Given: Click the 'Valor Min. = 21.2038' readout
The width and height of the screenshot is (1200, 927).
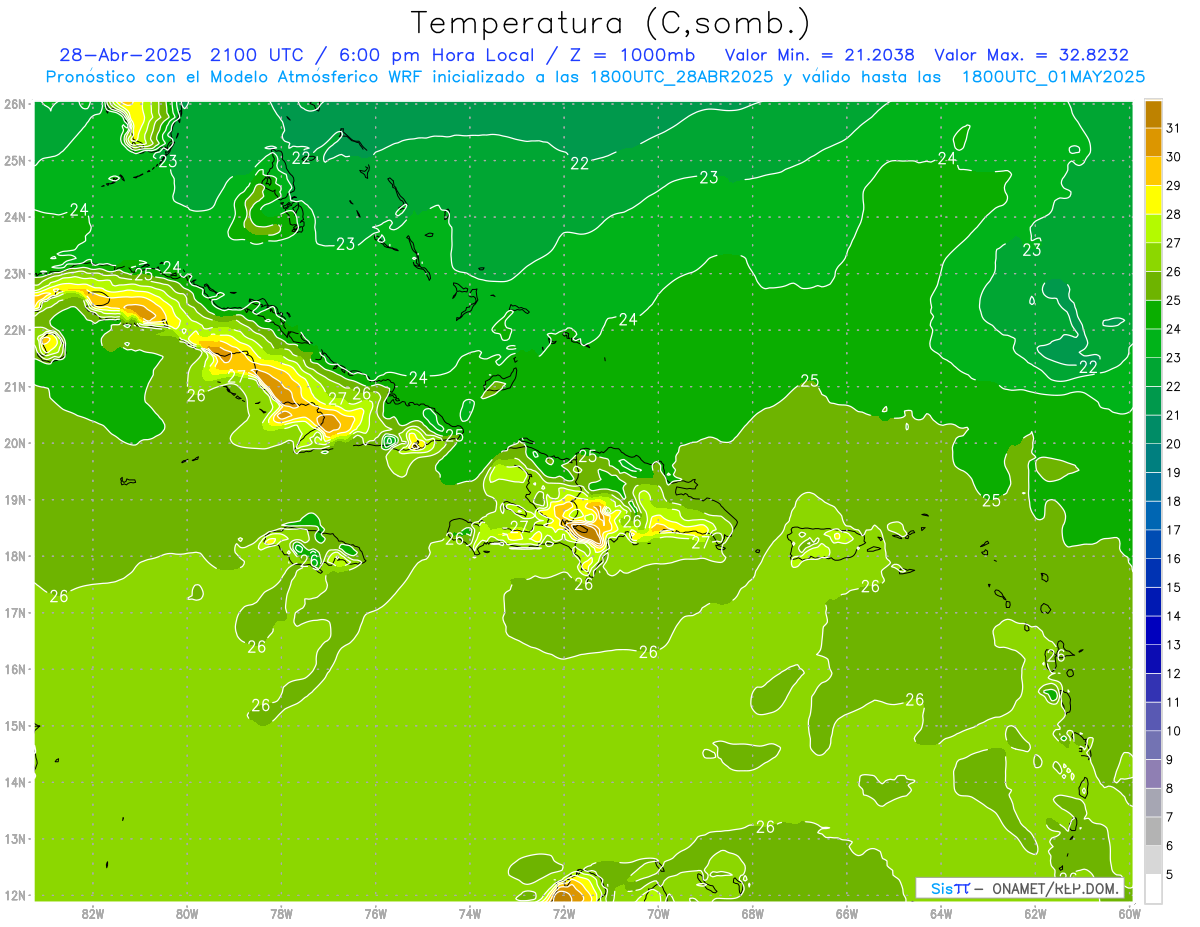Looking at the screenshot, I should [x=819, y=55].
